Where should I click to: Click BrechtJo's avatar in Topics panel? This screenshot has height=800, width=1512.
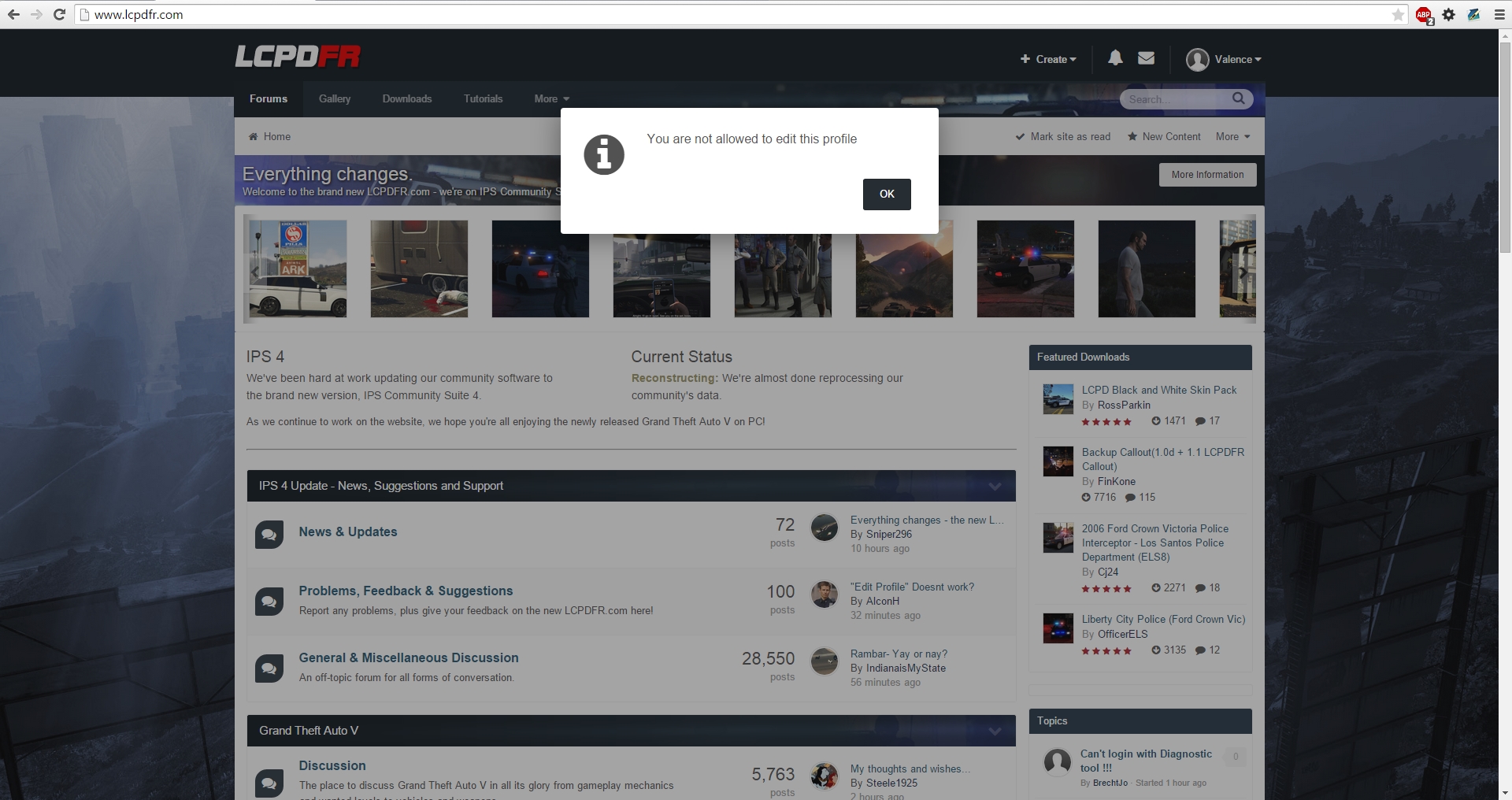[x=1057, y=761]
